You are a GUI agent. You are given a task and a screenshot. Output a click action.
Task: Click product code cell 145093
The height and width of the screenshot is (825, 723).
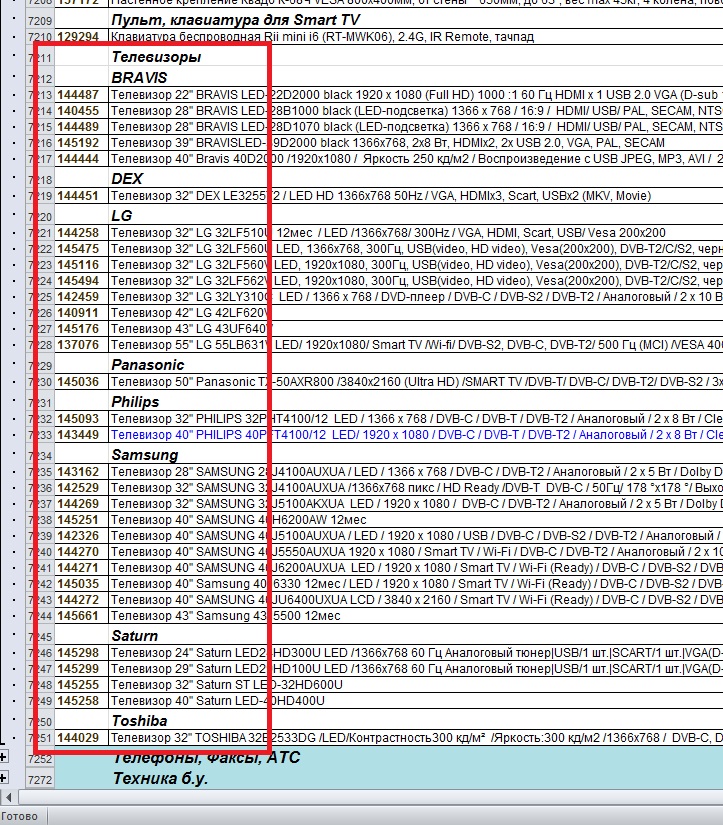click(82, 419)
